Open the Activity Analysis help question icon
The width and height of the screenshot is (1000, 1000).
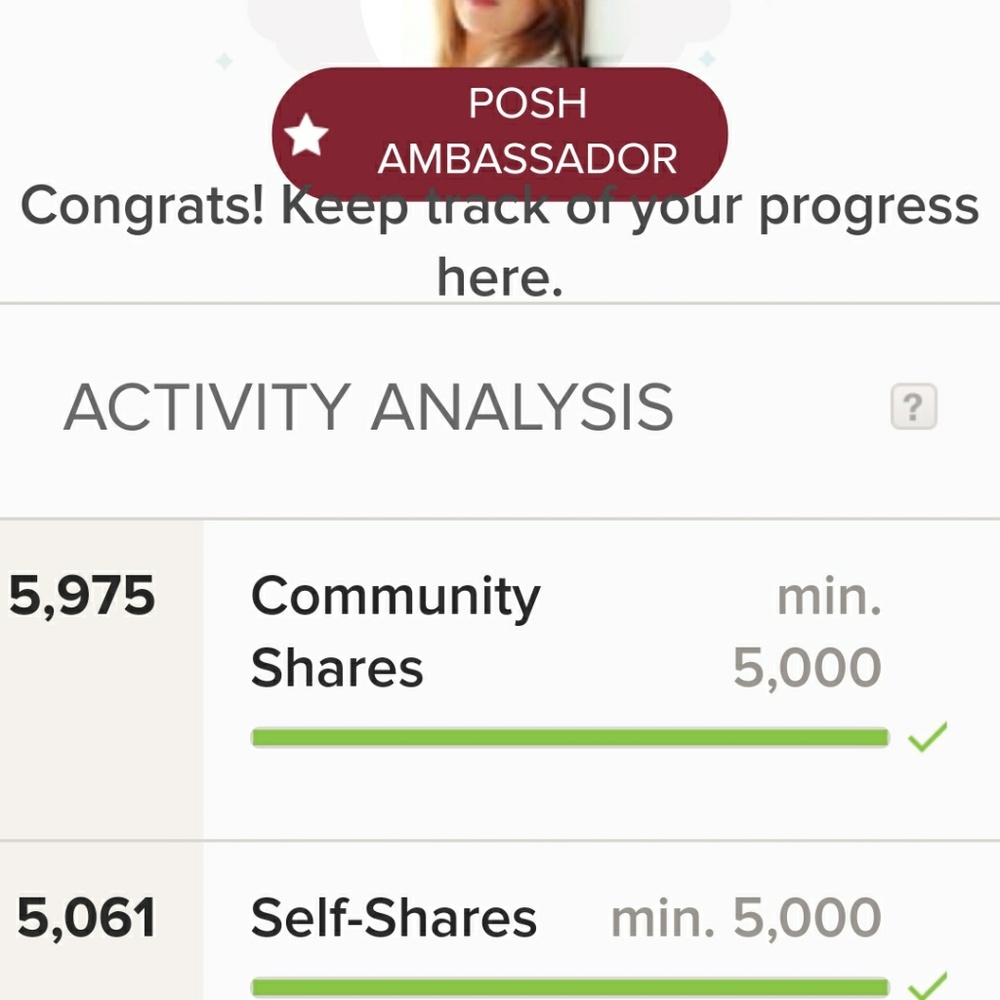[913, 406]
